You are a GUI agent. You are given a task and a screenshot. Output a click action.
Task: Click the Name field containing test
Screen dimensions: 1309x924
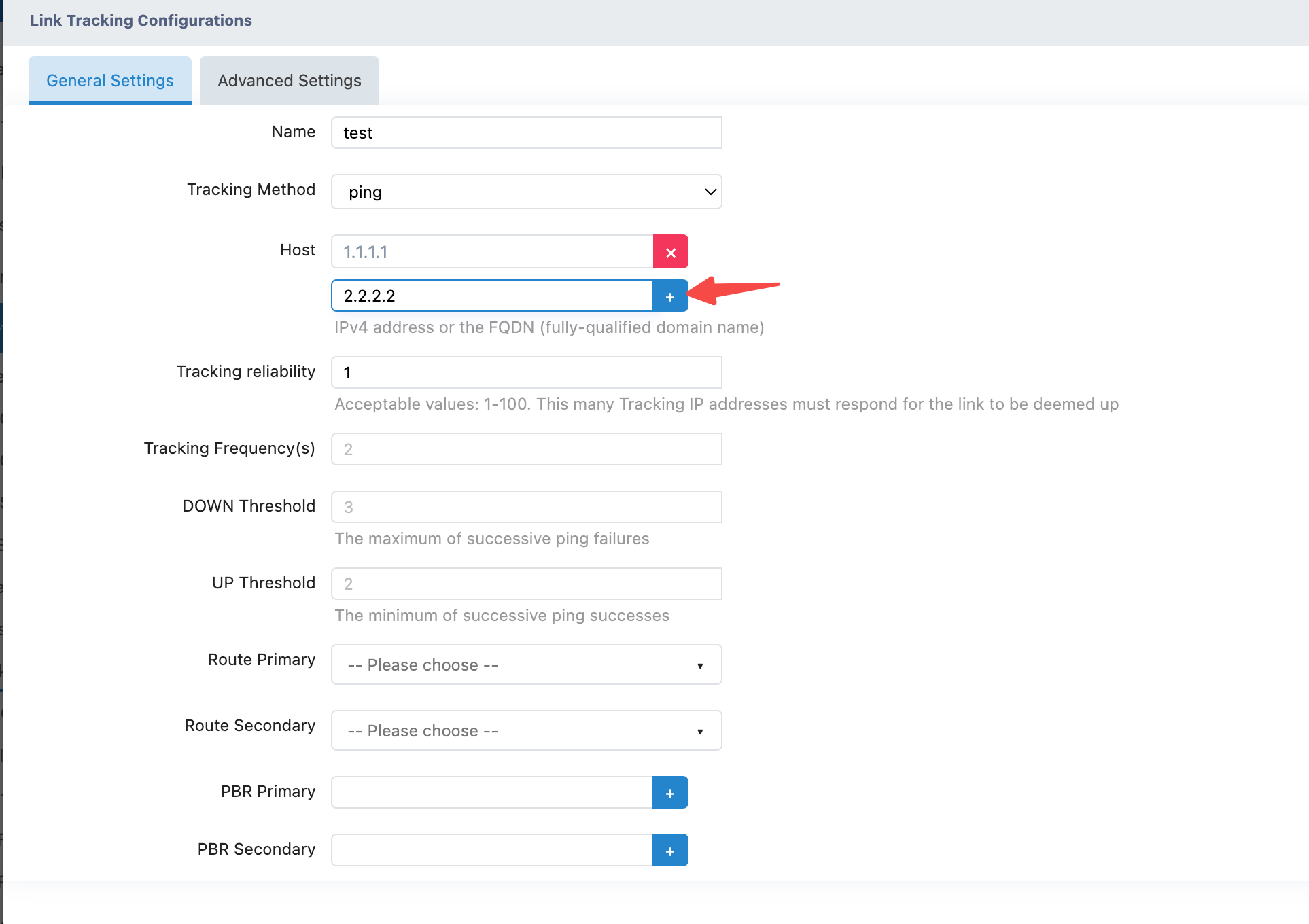tap(525, 133)
